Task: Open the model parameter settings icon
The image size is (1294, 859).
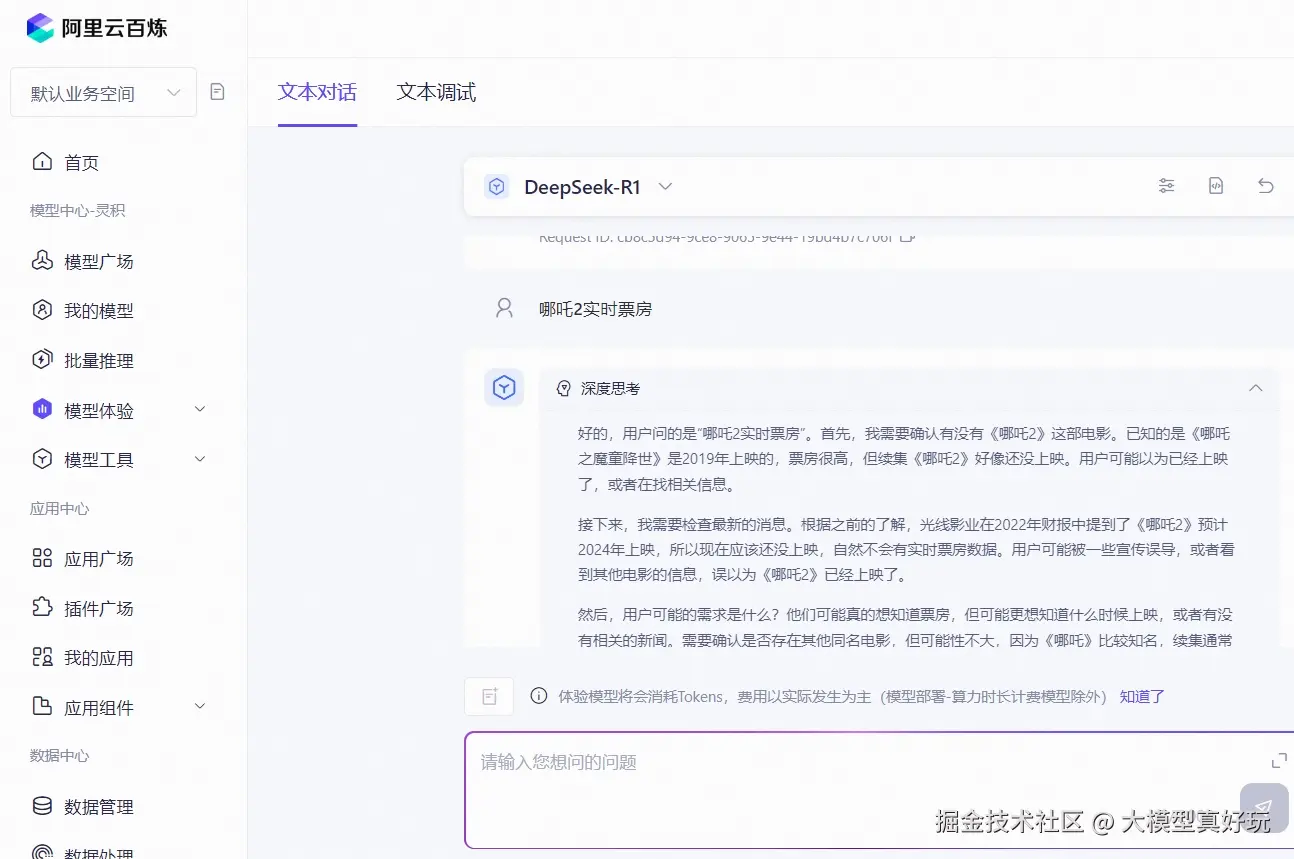Action: coord(1166,185)
